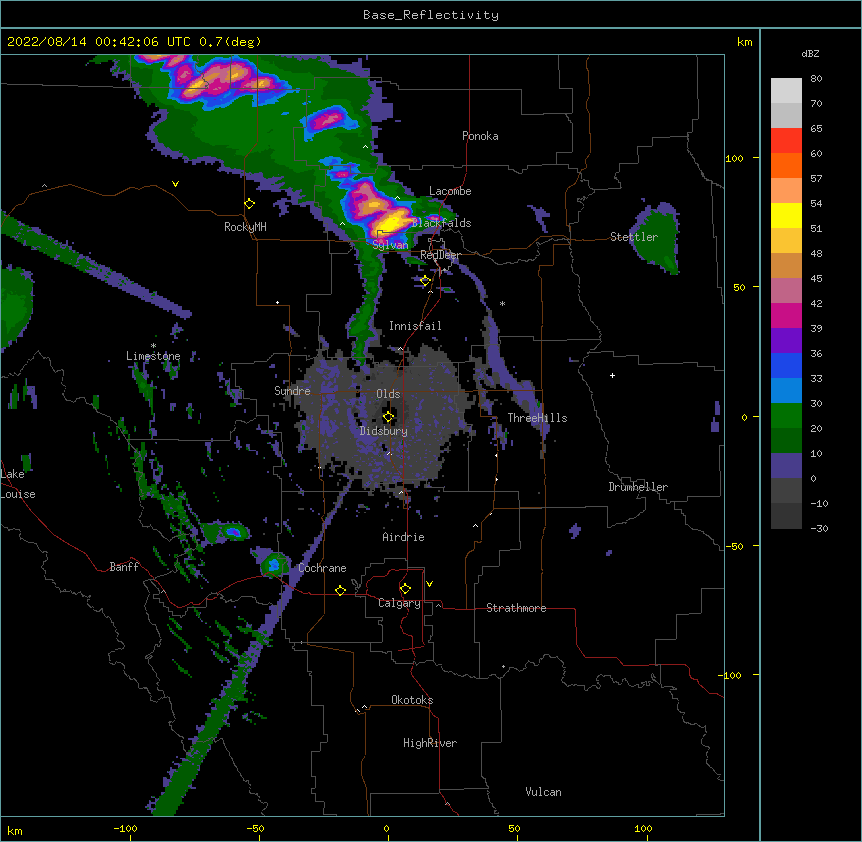Click the small blue echo cell west of Cochrane

(x=274, y=564)
